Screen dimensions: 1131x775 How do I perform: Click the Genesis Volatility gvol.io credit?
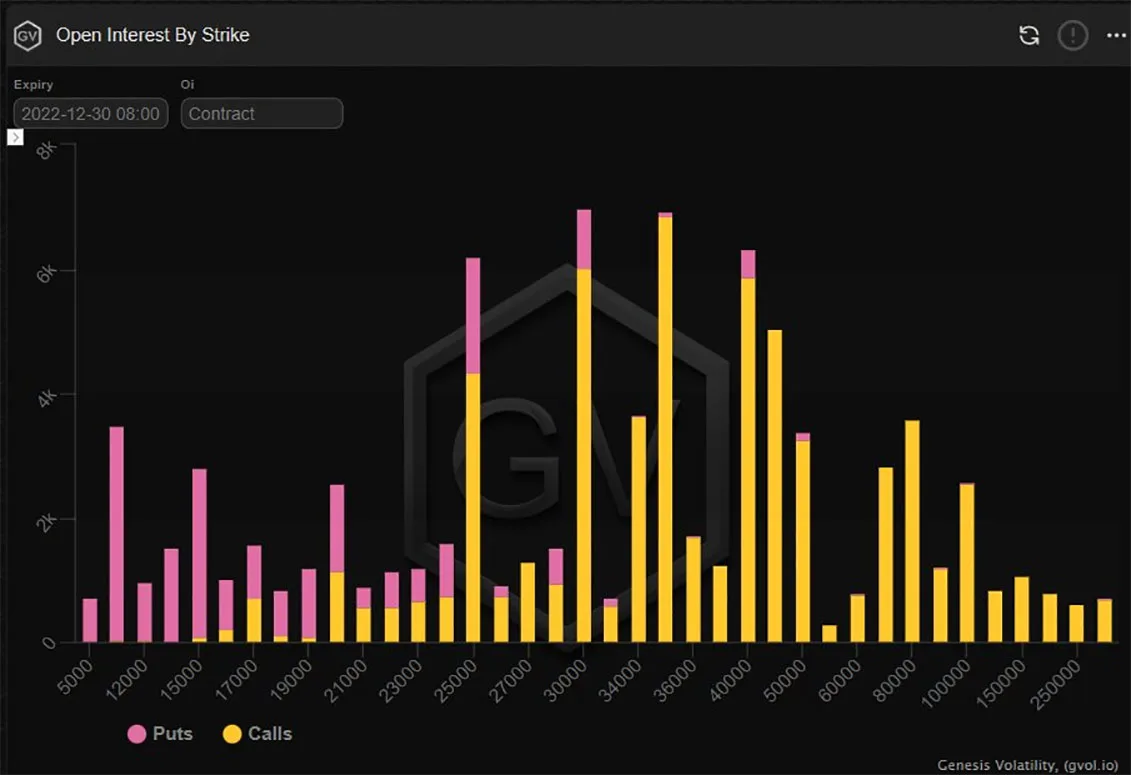[1027, 765]
